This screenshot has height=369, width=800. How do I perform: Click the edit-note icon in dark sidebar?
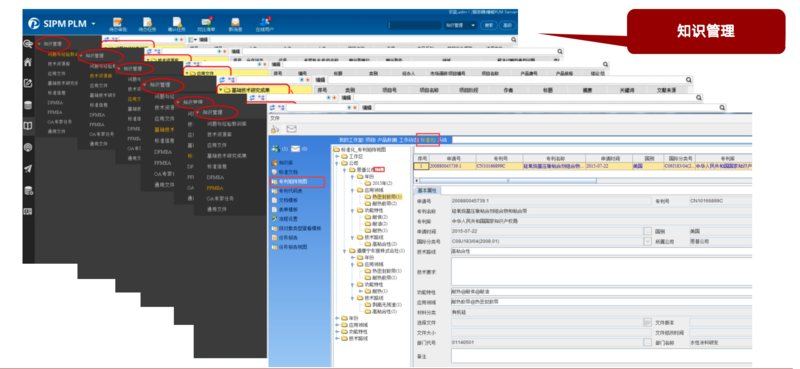click(x=29, y=83)
